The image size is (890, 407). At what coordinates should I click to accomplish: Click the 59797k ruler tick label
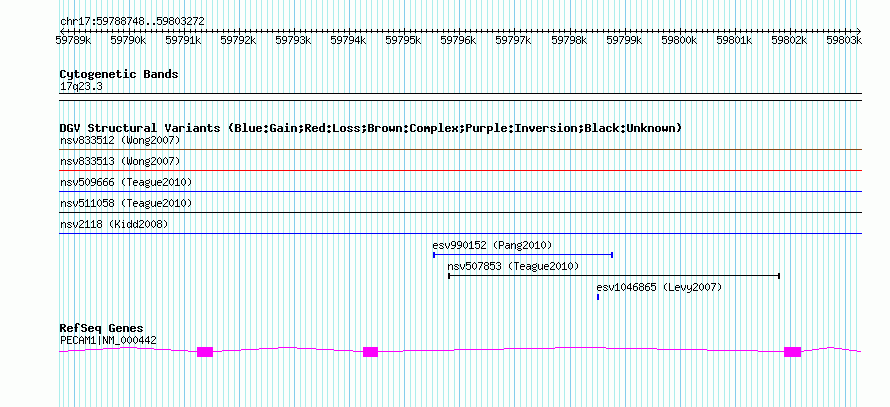pyautogui.click(x=513, y=40)
